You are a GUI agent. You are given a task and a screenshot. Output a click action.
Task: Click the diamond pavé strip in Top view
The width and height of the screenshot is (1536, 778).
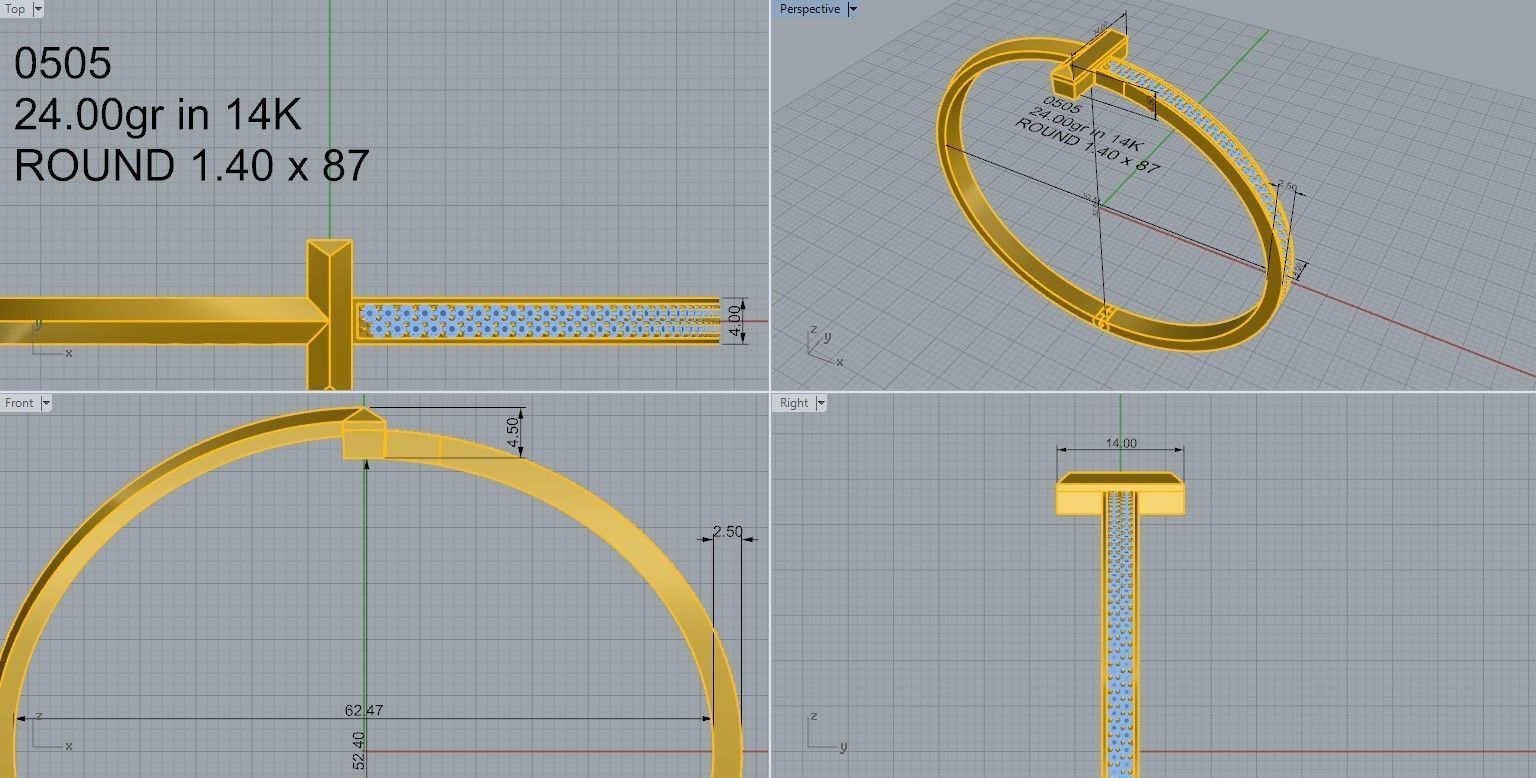pos(538,322)
